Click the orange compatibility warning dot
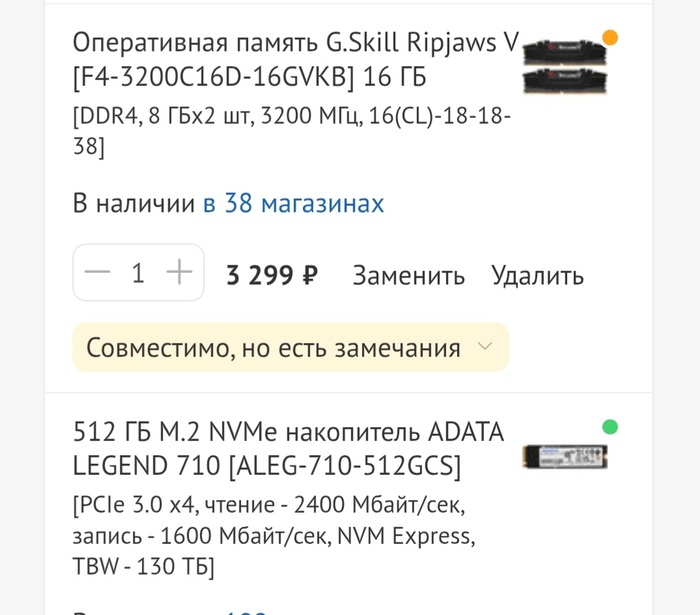 coord(610,39)
